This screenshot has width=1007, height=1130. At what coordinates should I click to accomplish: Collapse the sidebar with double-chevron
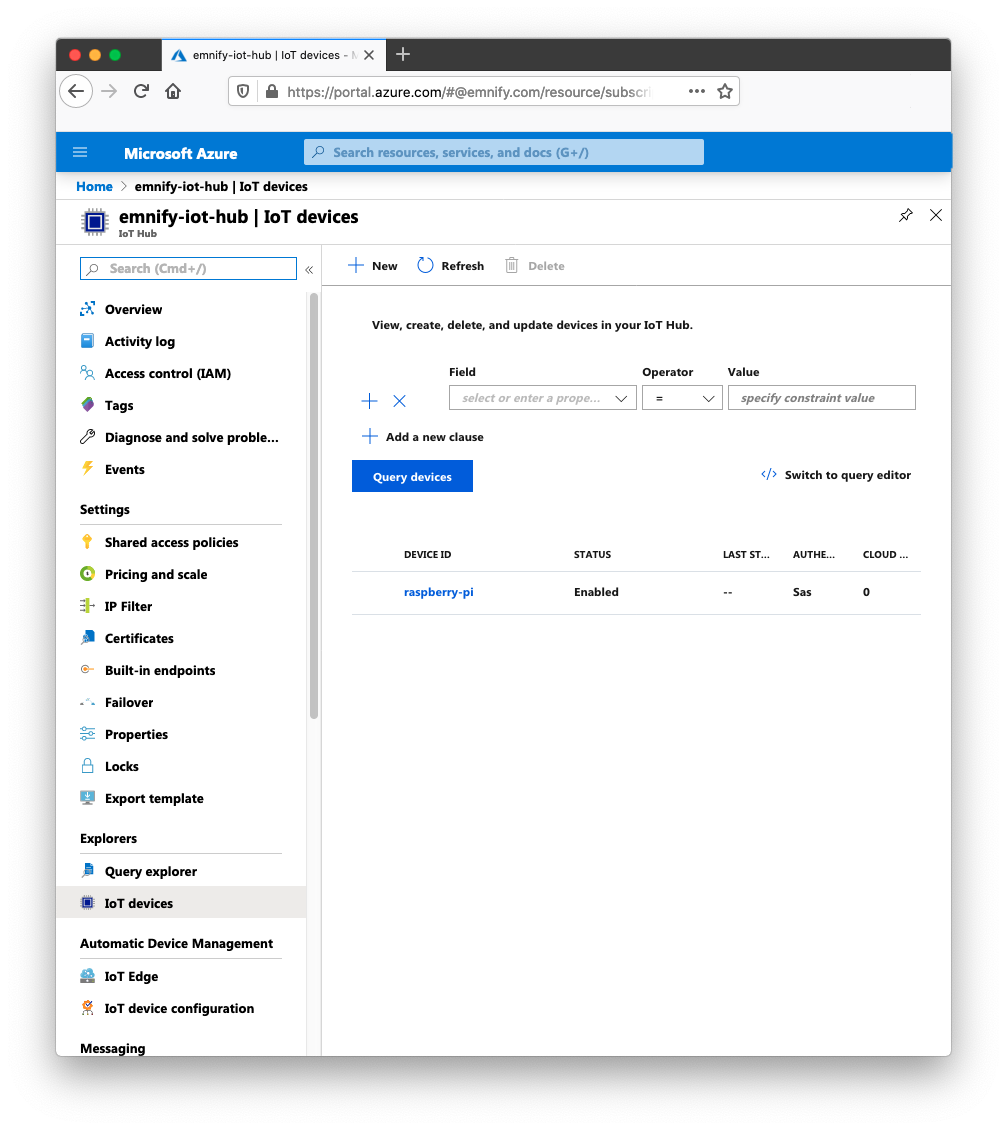click(x=309, y=270)
